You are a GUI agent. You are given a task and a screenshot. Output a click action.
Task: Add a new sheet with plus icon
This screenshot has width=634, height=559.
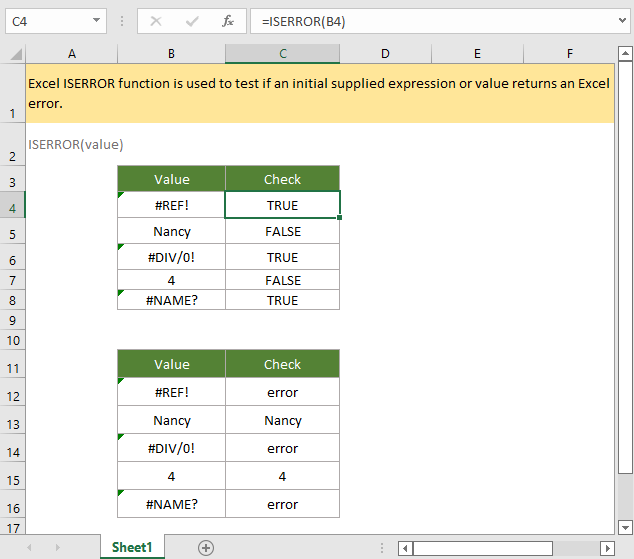pyautogui.click(x=206, y=547)
